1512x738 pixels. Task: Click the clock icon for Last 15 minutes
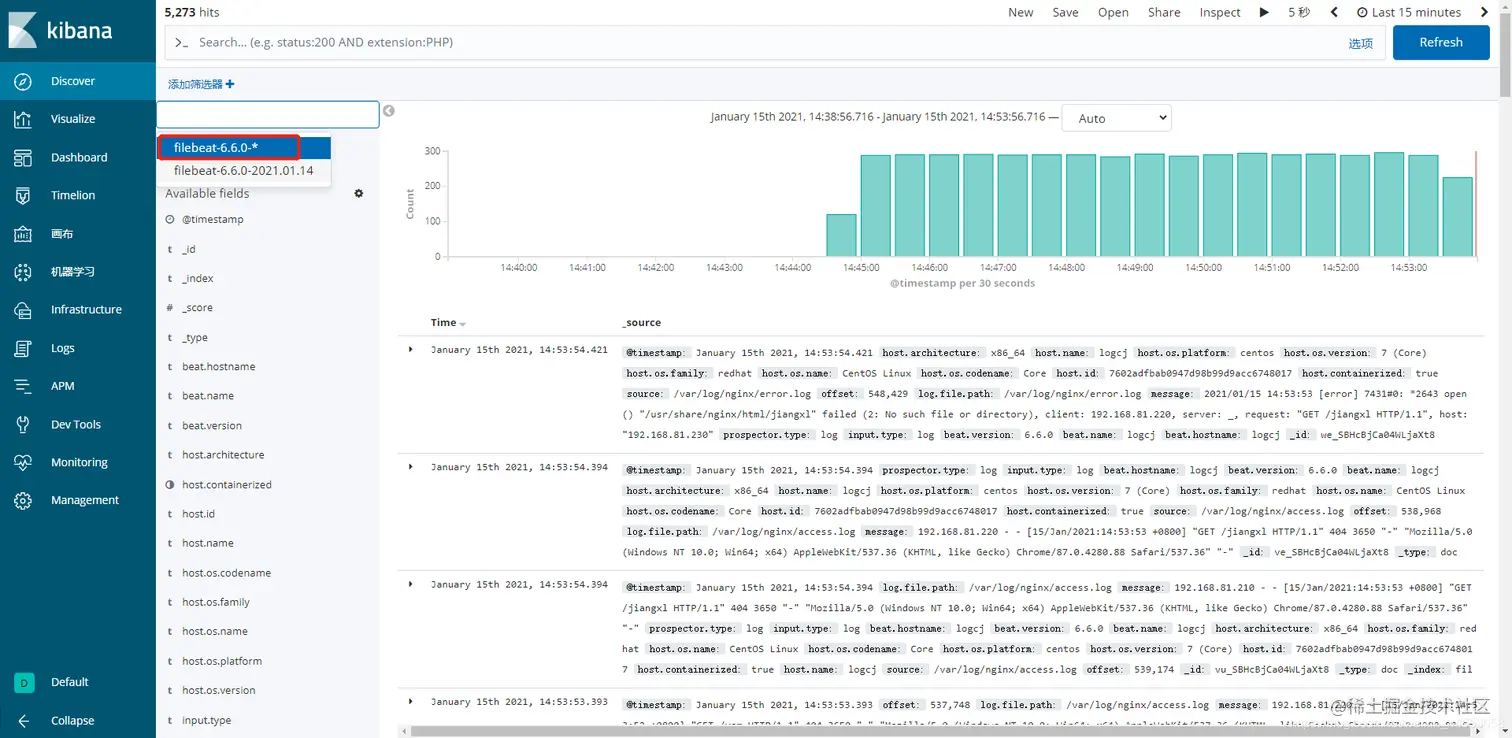1362,12
